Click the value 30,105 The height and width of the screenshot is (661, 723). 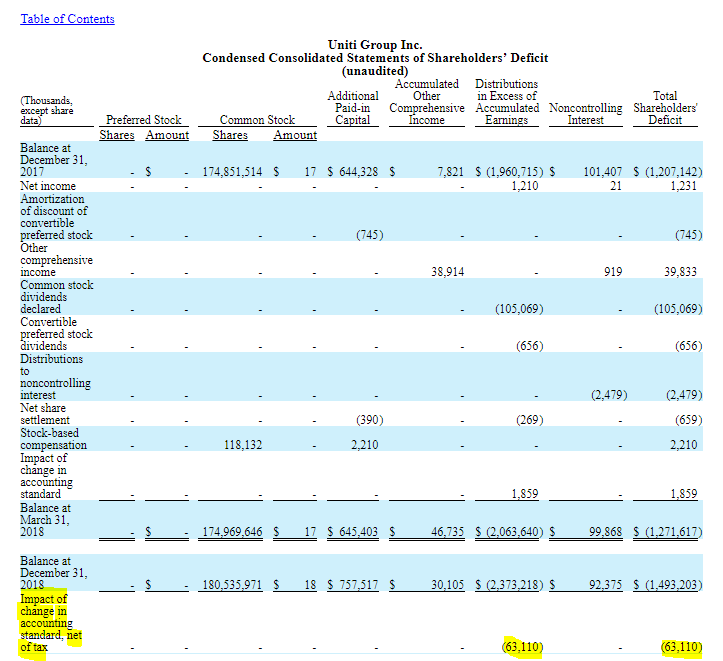[x=448, y=585]
